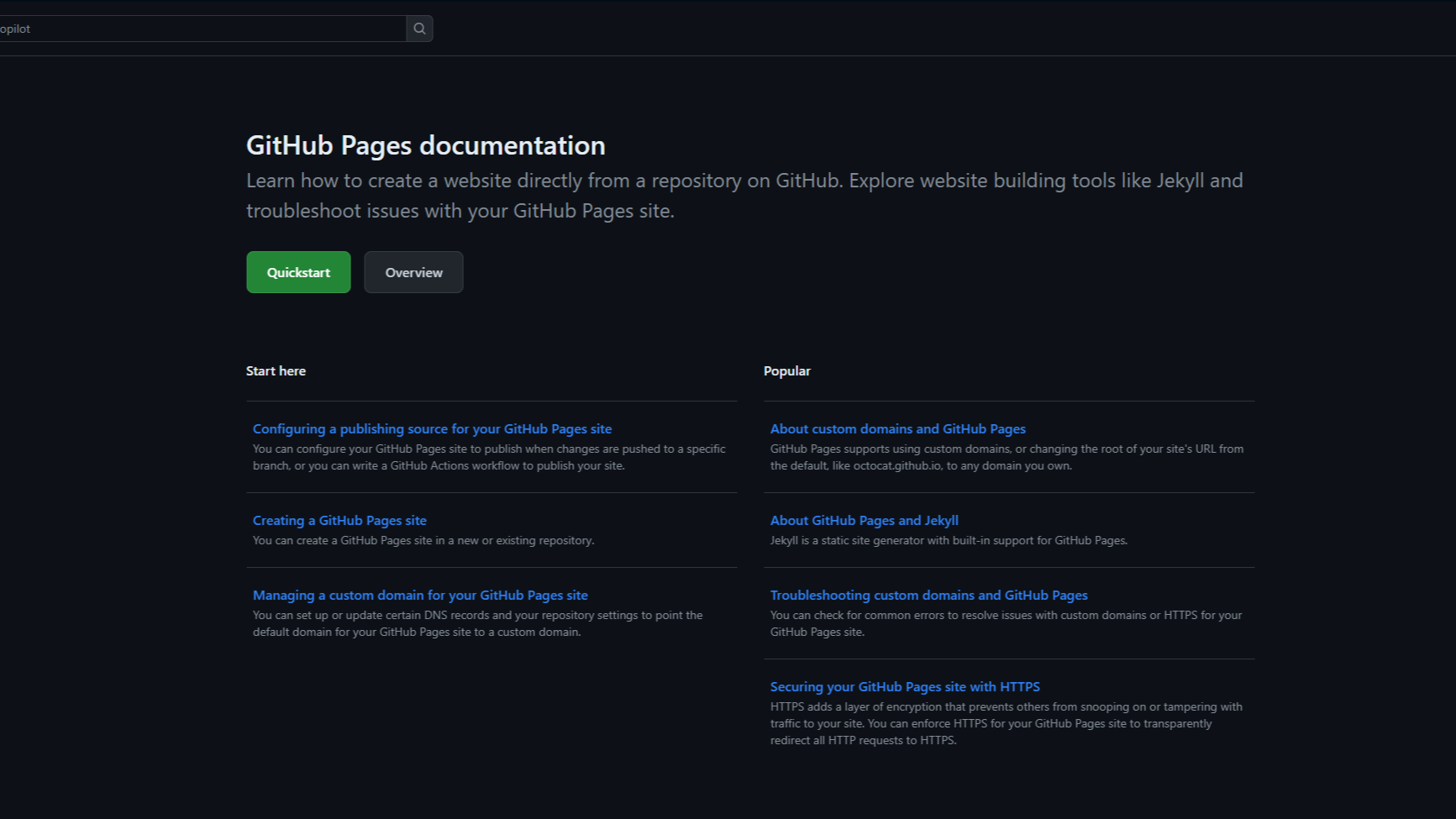Click the 'Start here' section heading
The width and height of the screenshot is (1456, 819).
276,371
